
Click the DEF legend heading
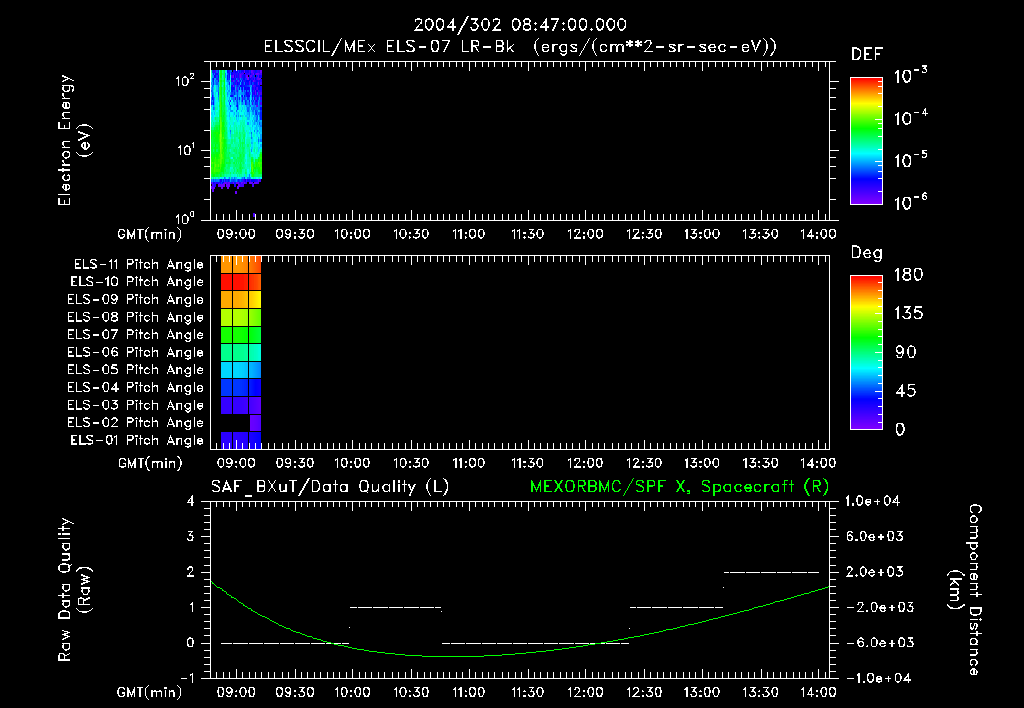[867, 54]
